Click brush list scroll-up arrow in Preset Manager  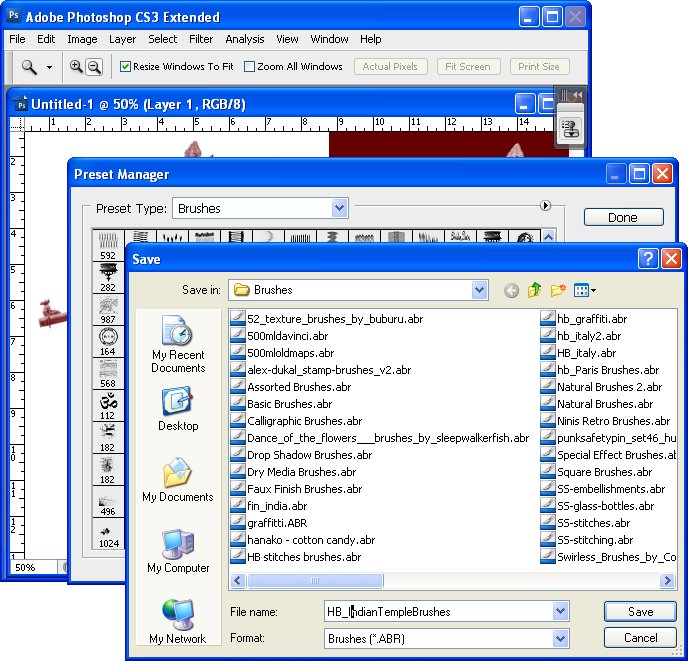pos(548,237)
